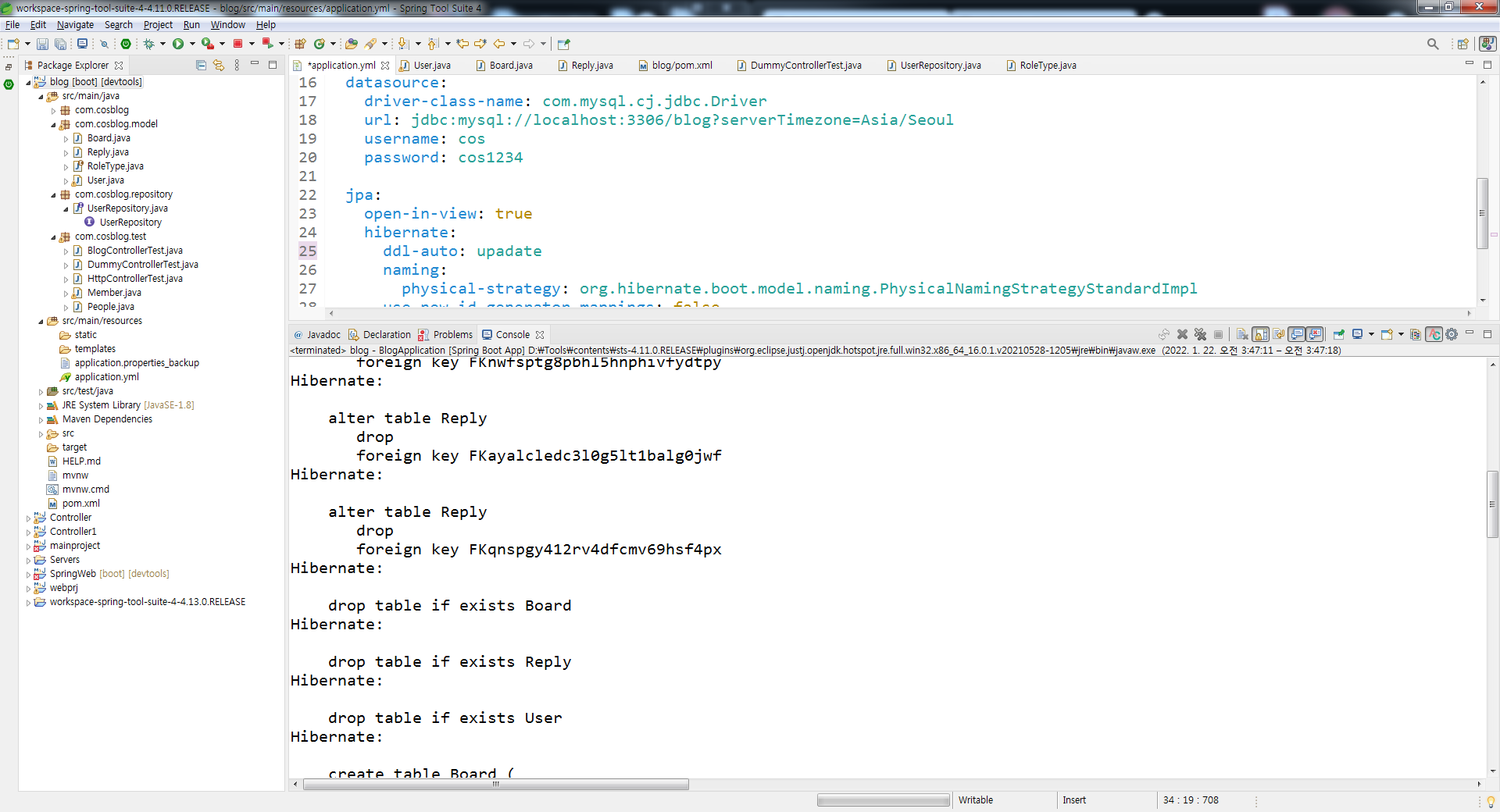Remove the launch with Console X icon
Image resolution: width=1500 pixels, height=812 pixels.
coord(1182,334)
